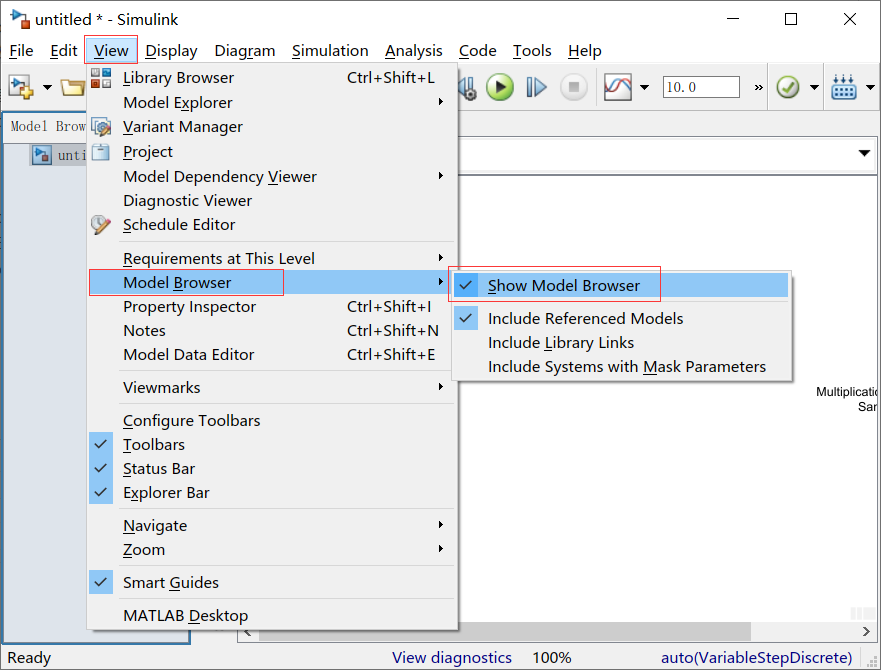Expand the Model Explorer submenu
Screen dimensions: 881x670
click(272, 103)
